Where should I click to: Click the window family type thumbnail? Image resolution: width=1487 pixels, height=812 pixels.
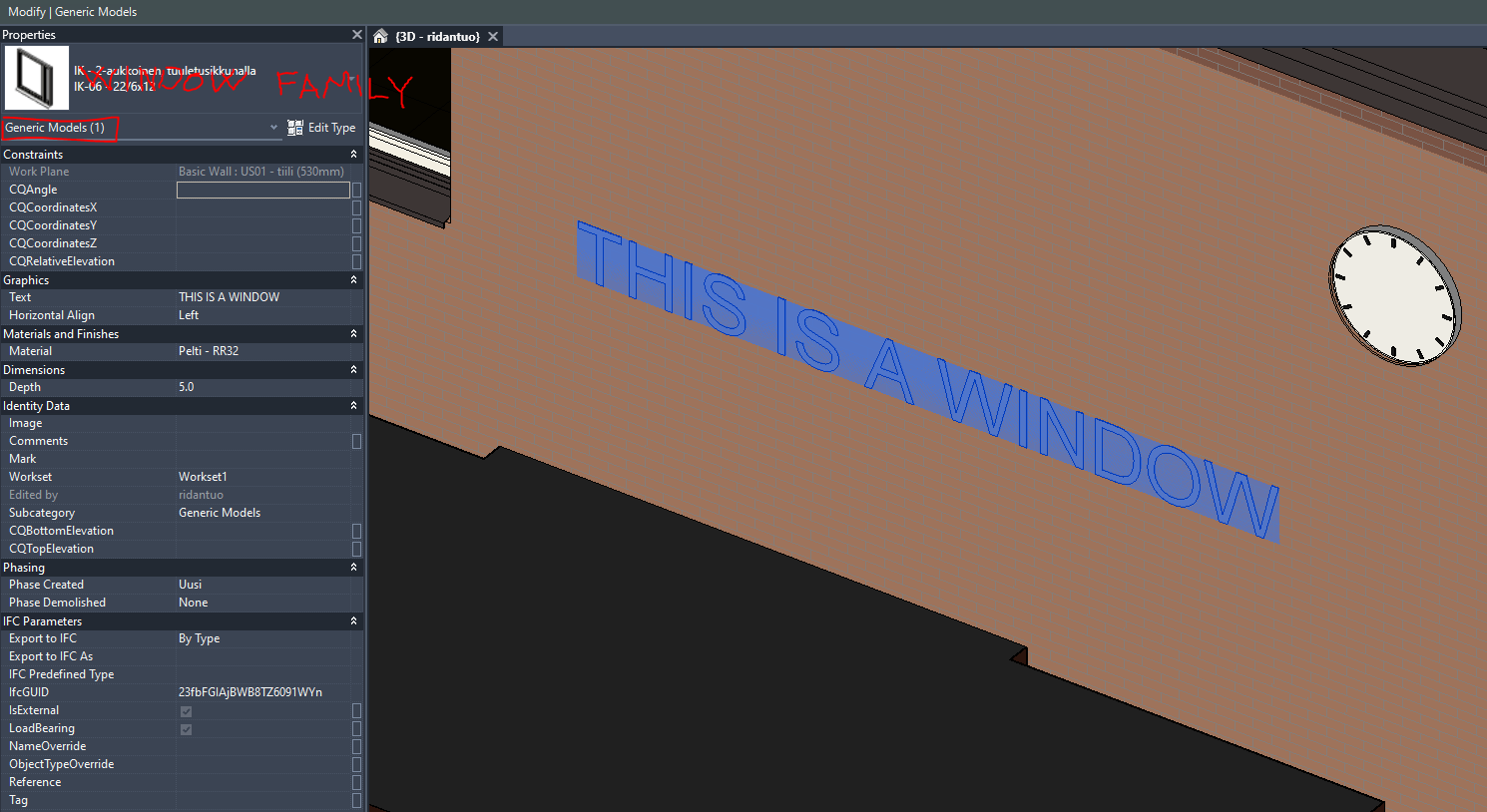[x=37, y=78]
